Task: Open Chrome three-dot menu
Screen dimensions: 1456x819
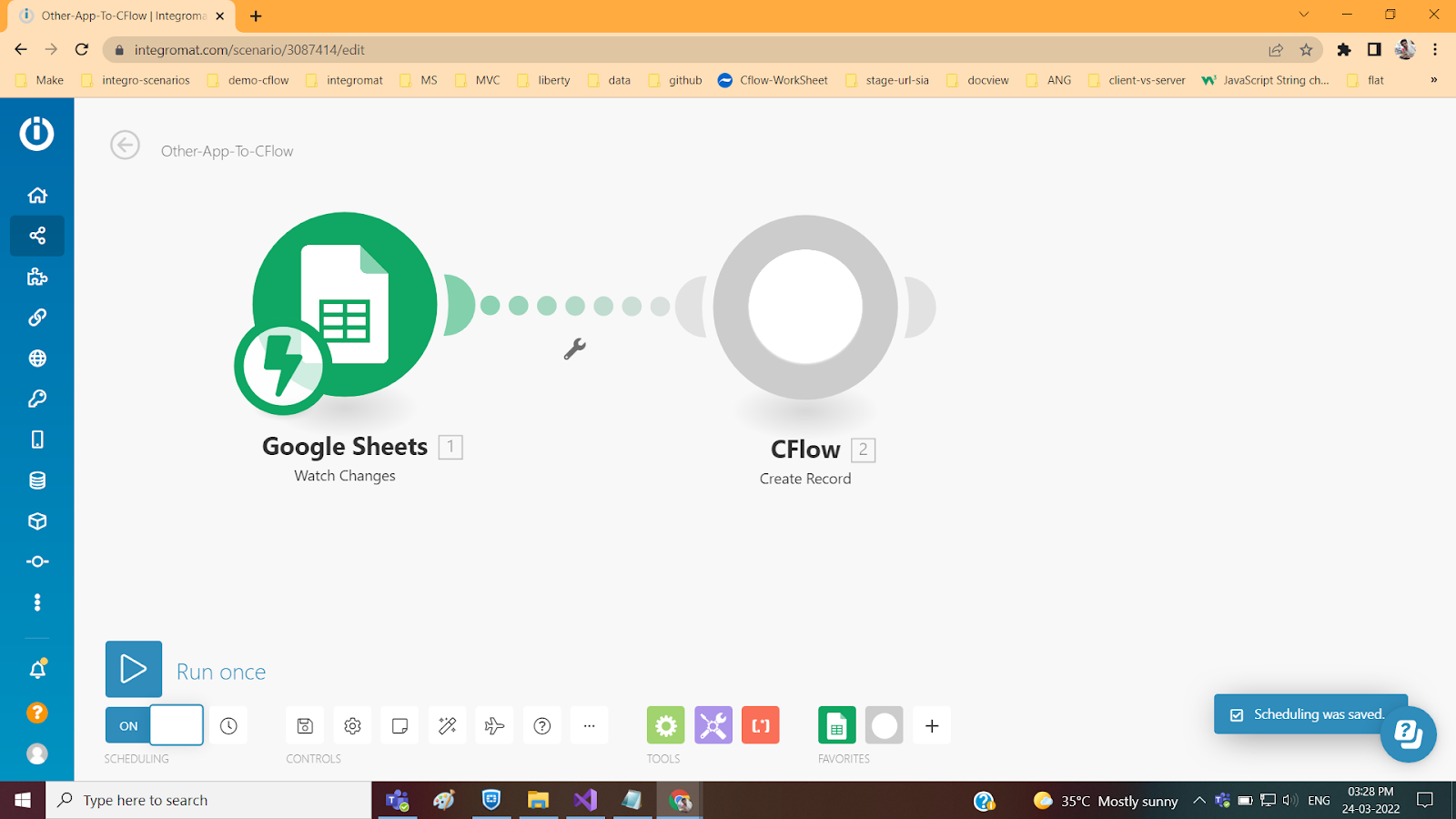Action: click(x=1435, y=50)
